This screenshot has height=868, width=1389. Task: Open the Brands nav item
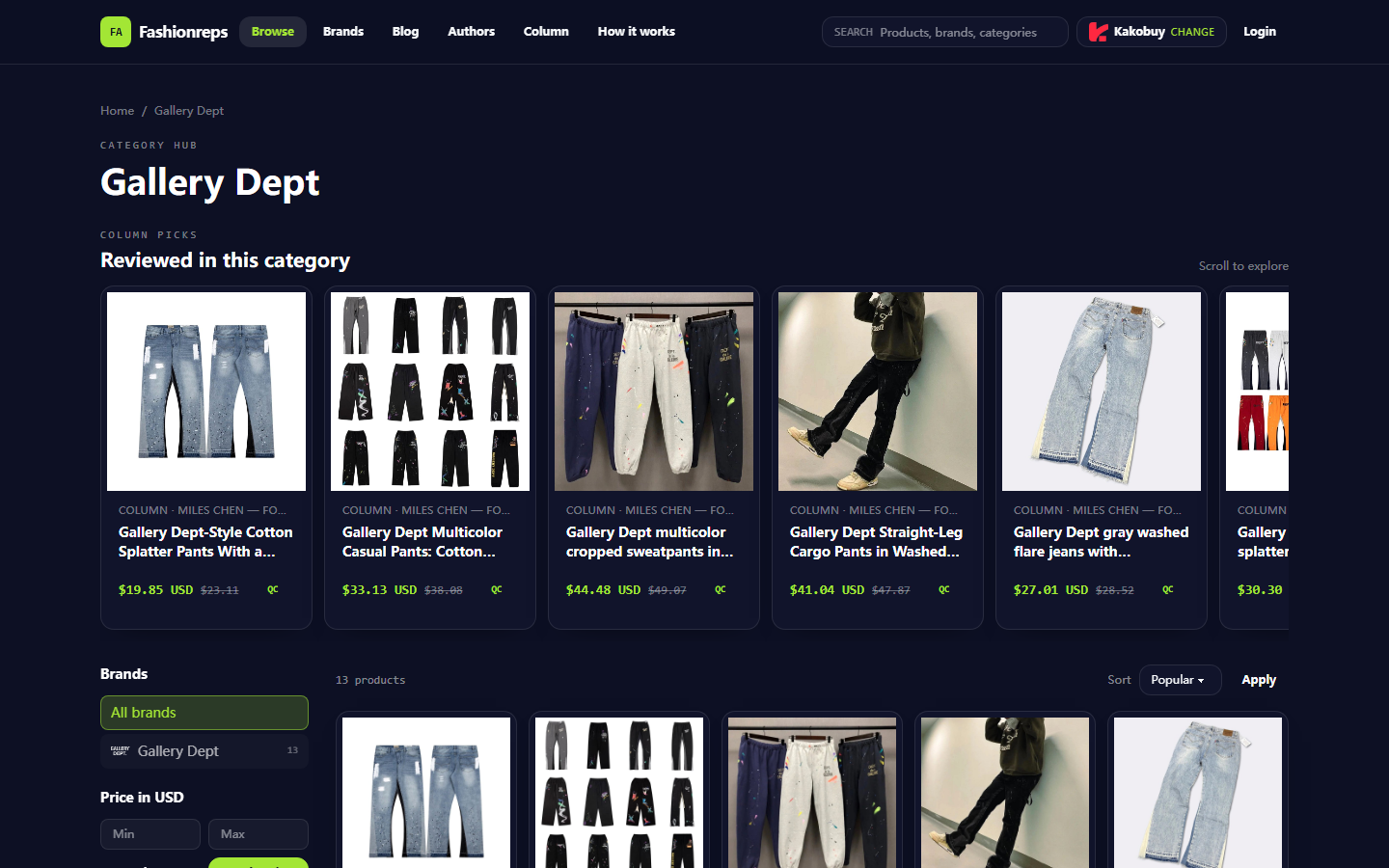click(x=343, y=32)
